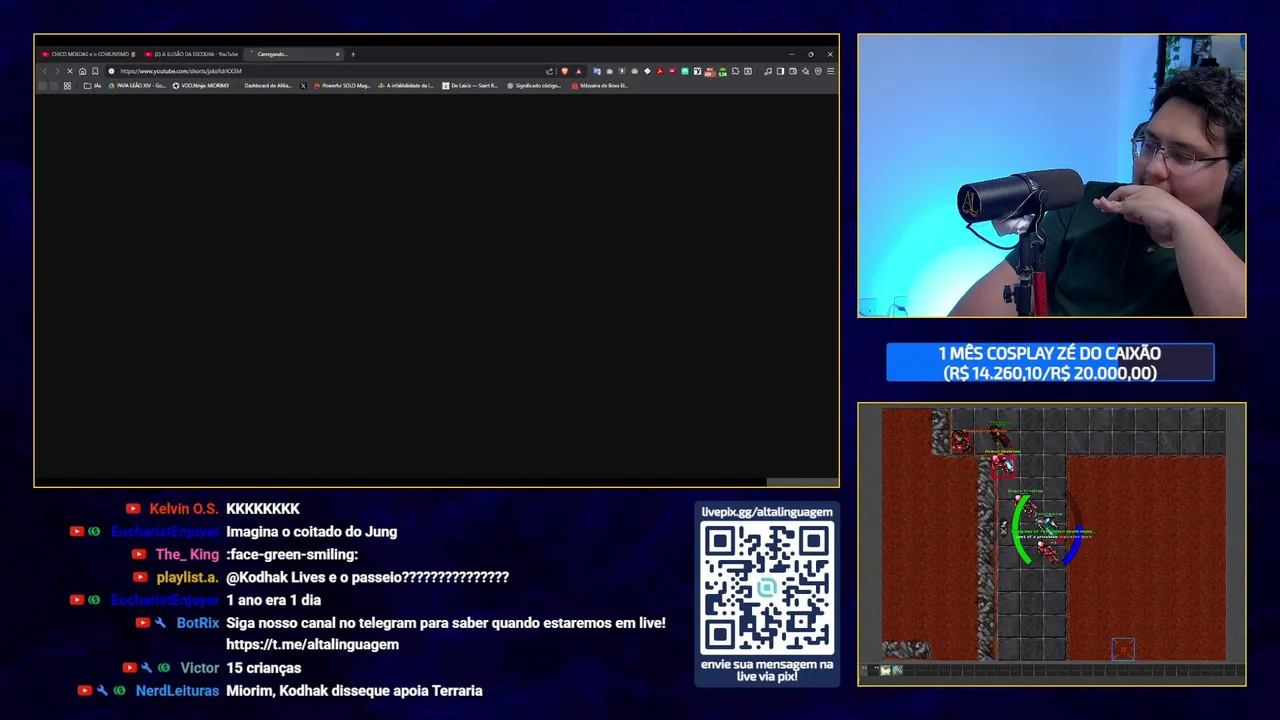View site information icon in address bar
Screen dimensions: 1280x720
[111, 71]
